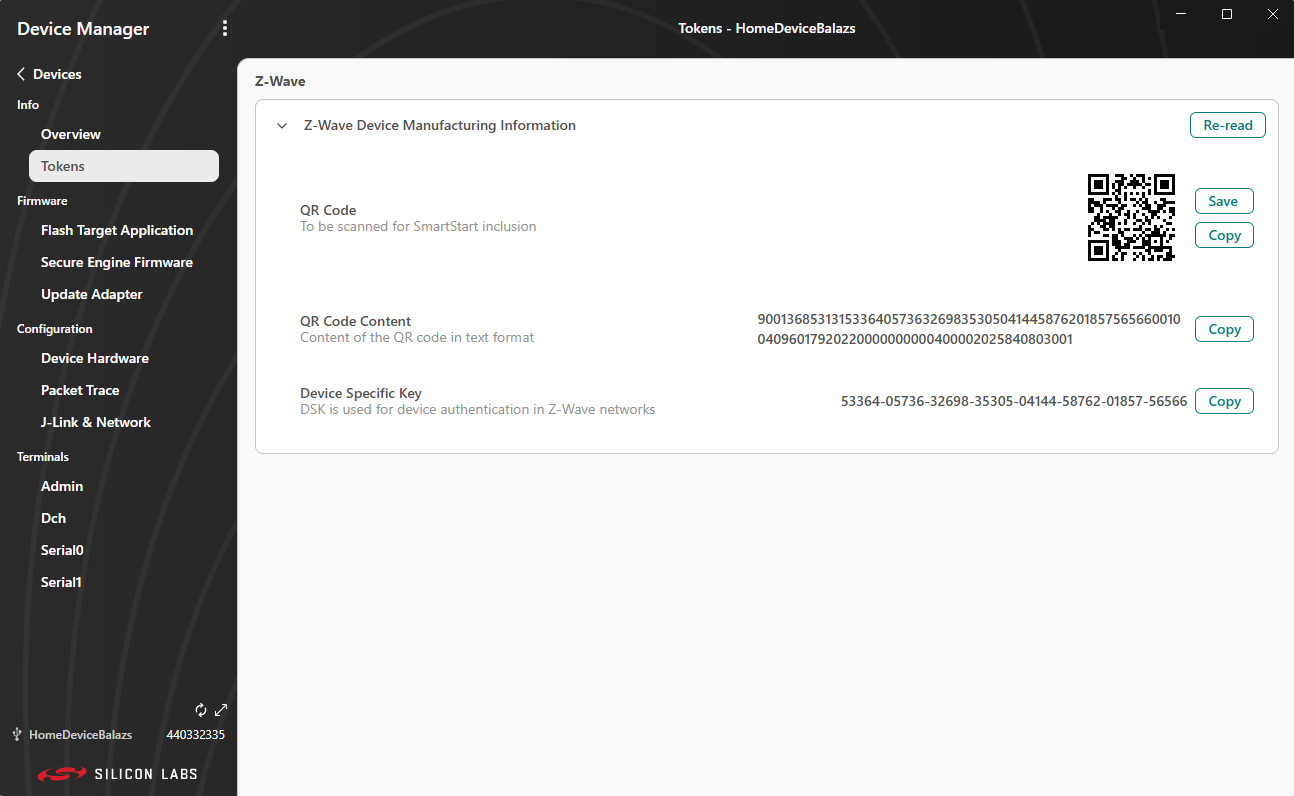
Task: Click the refresh icon near HomeDeviceBalazs
Action: click(201, 709)
